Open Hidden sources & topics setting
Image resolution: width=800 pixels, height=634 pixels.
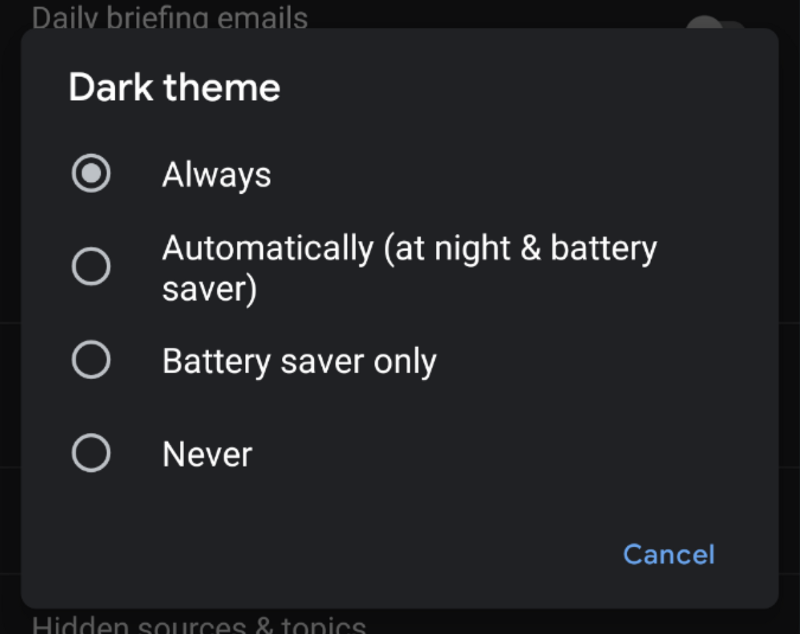coord(200,624)
